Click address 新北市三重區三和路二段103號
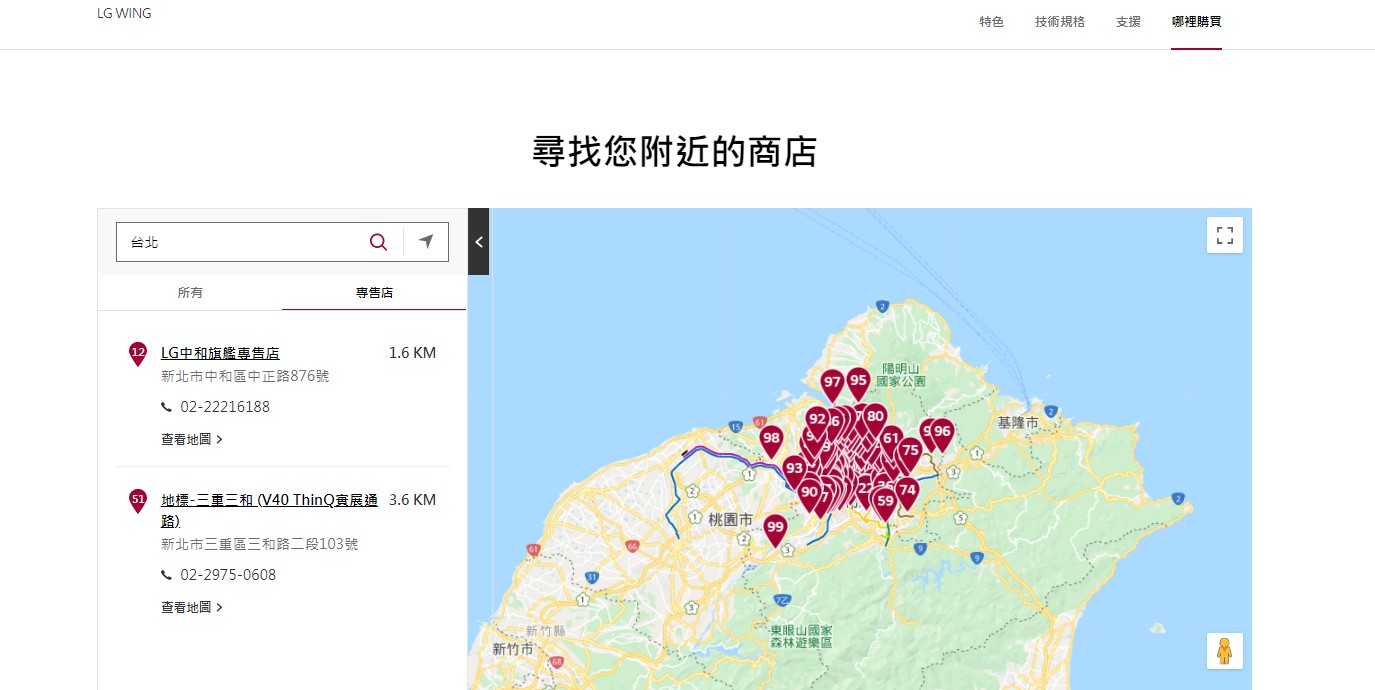Screen dimensions: 1375x690 pos(260,544)
